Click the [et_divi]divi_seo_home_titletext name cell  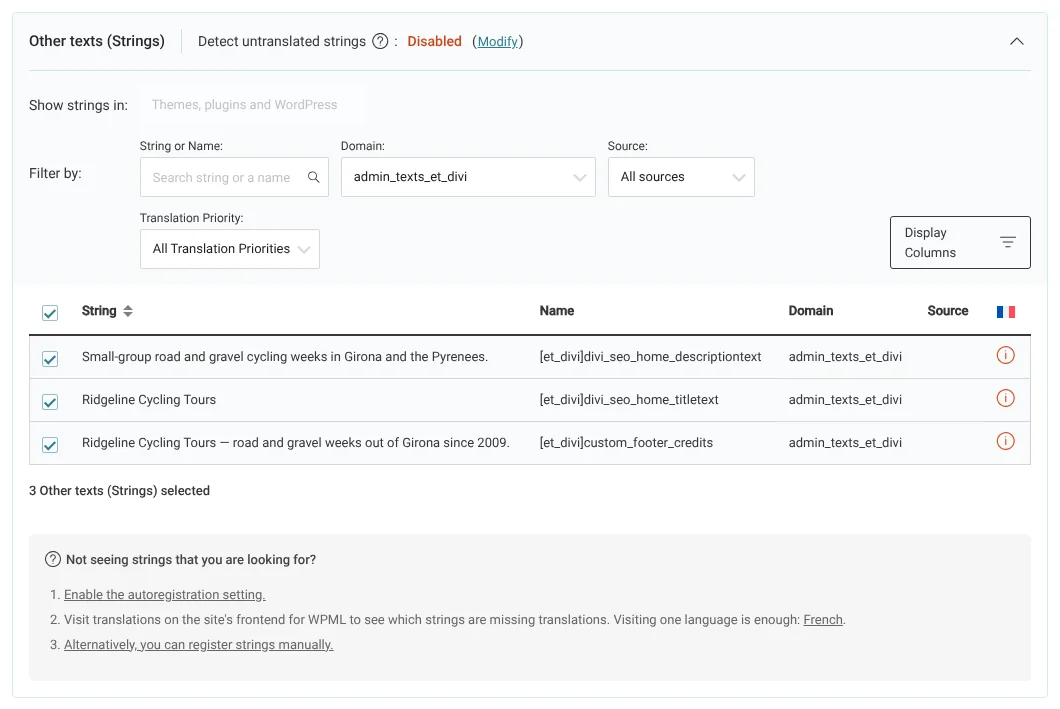[629, 399]
